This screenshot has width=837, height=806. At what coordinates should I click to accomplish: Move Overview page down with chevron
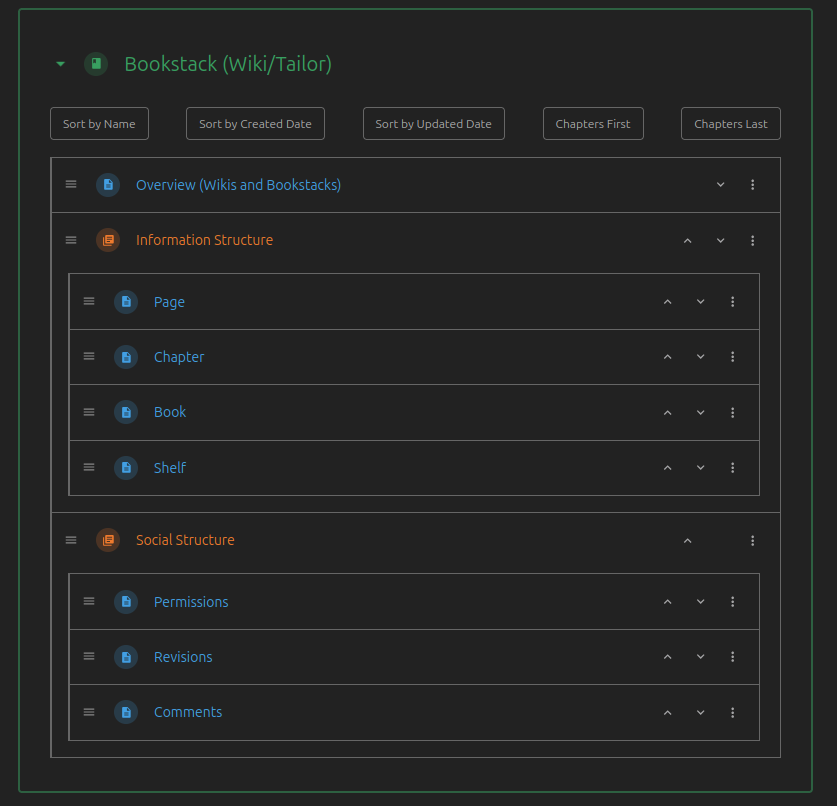click(x=720, y=185)
